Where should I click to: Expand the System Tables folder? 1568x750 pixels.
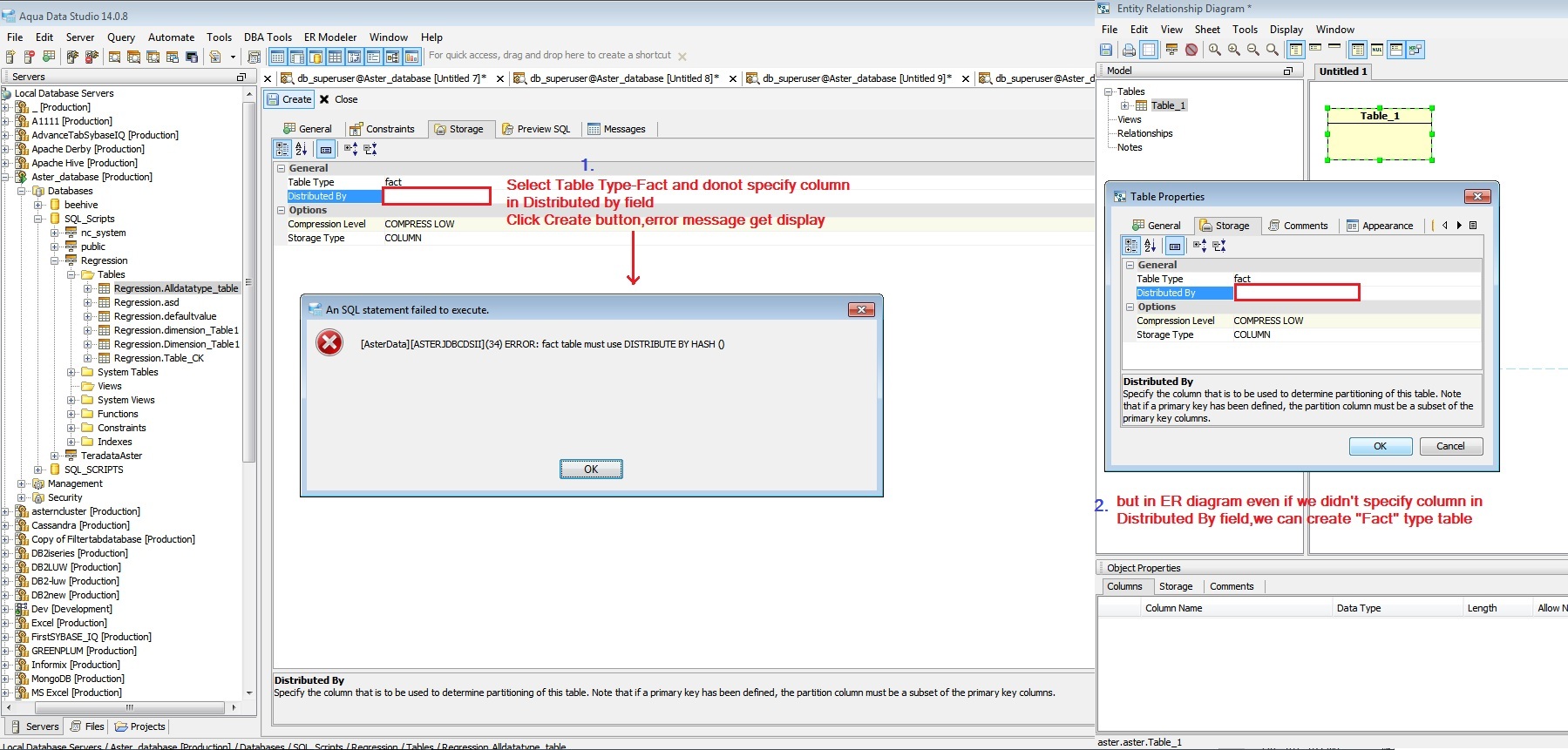[71, 372]
